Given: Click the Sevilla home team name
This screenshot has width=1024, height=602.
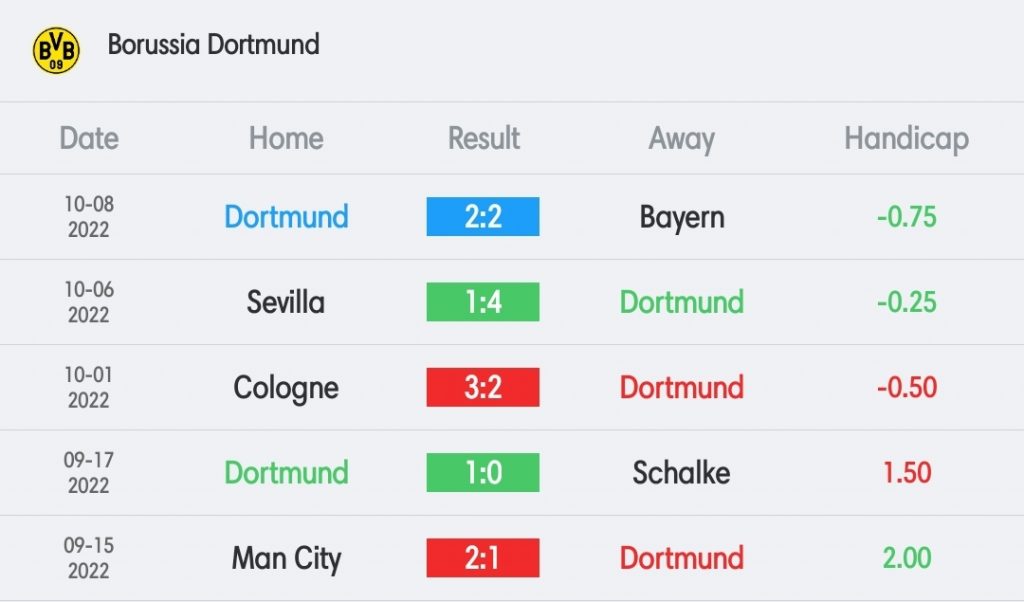Looking at the screenshot, I should pos(285,302).
